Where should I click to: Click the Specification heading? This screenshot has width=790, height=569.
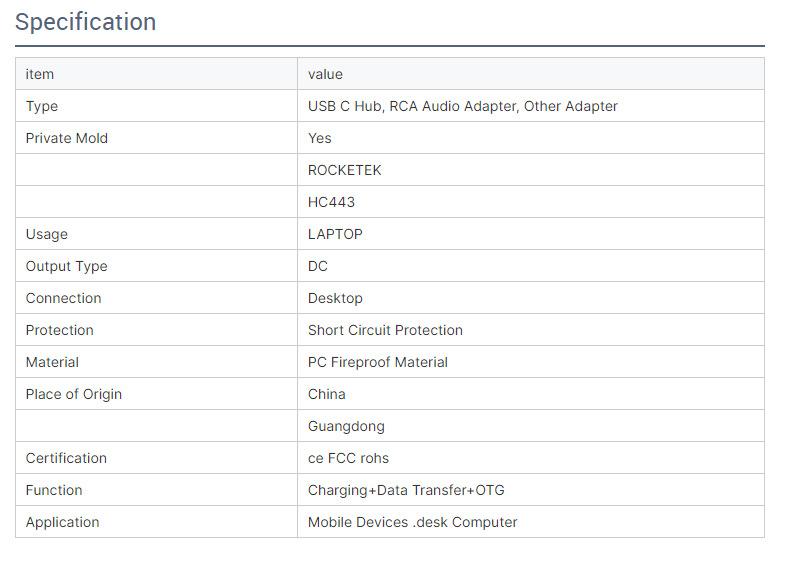(x=86, y=22)
